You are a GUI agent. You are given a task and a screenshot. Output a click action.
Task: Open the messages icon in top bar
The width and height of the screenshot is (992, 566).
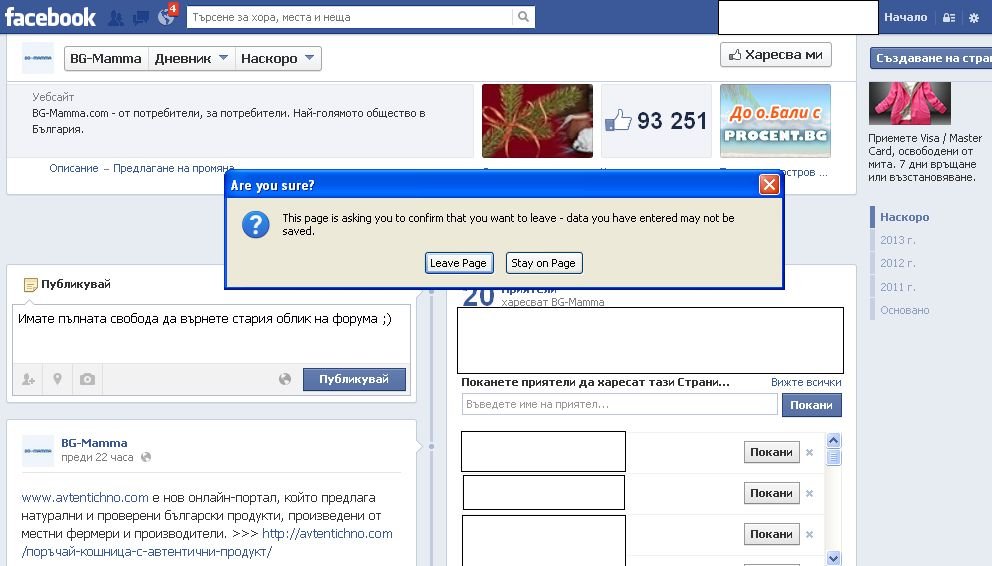(141, 18)
